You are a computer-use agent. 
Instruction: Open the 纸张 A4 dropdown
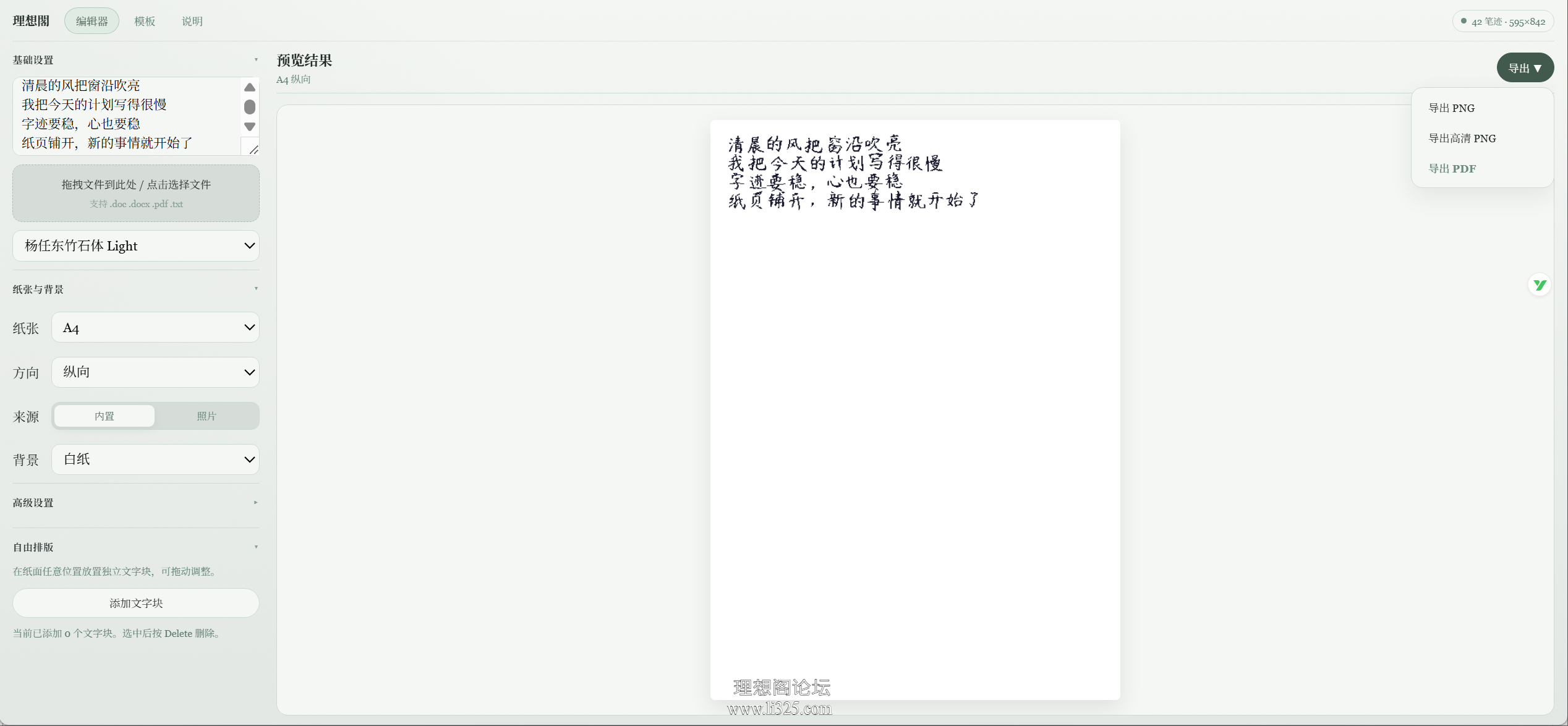[155, 328]
